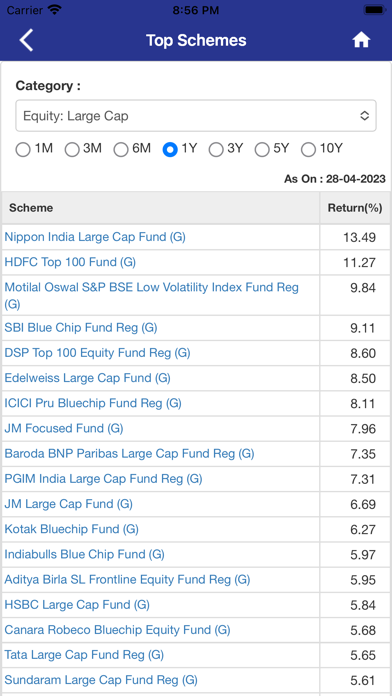Screen dimensions: 392x696
Task: Open Baroda BNP Paribas Large Cap Fund
Action: click(x=129, y=454)
